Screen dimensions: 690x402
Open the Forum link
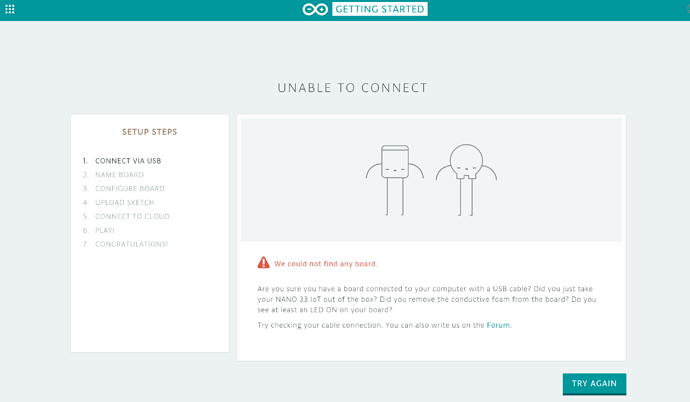pyautogui.click(x=498, y=325)
